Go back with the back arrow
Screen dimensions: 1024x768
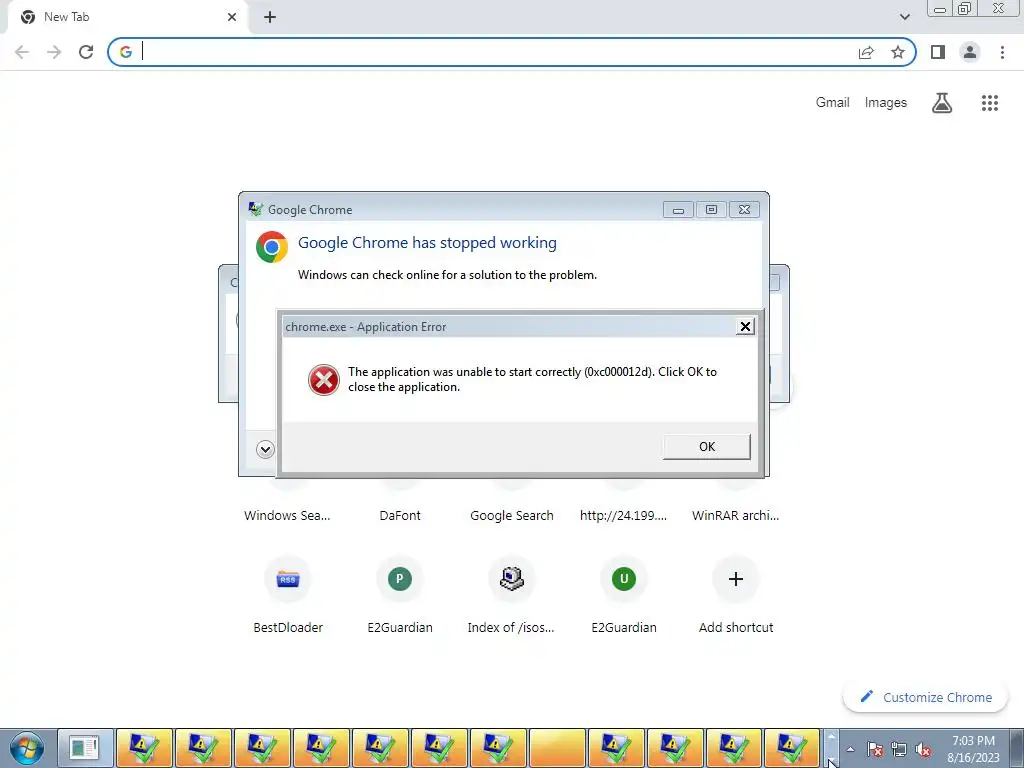pyautogui.click(x=22, y=52)
